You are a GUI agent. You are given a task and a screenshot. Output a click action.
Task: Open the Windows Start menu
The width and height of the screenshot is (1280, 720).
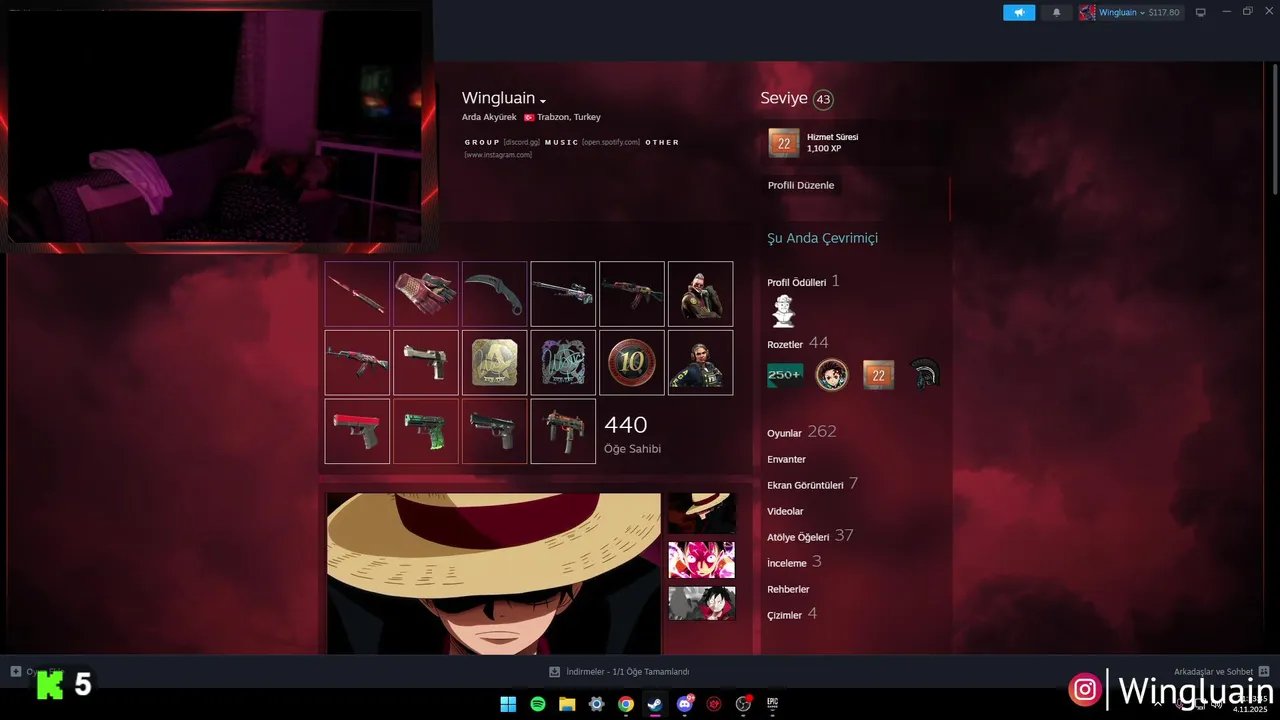tap(508, 704)
